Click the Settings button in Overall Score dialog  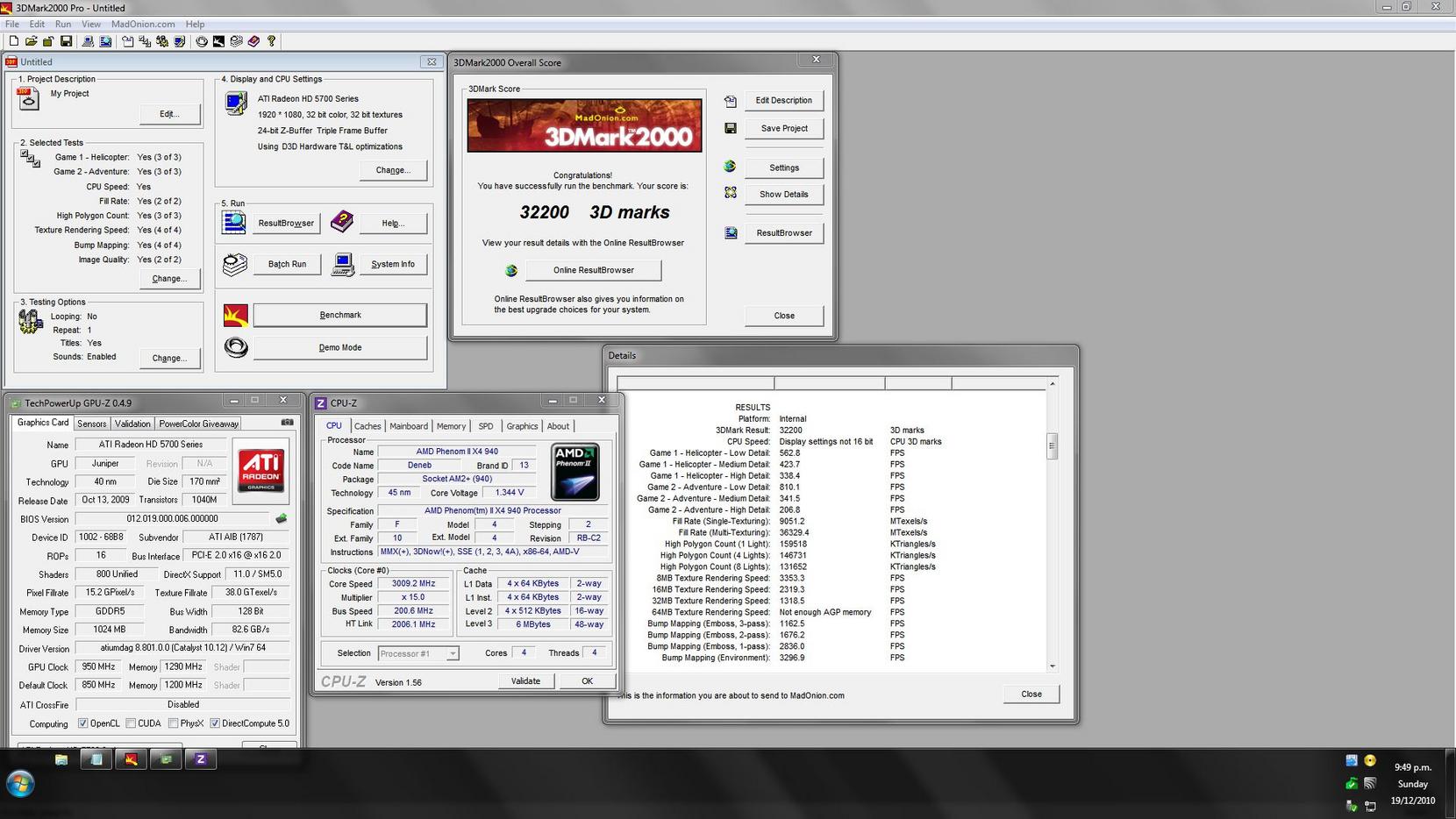pos(784,167)
